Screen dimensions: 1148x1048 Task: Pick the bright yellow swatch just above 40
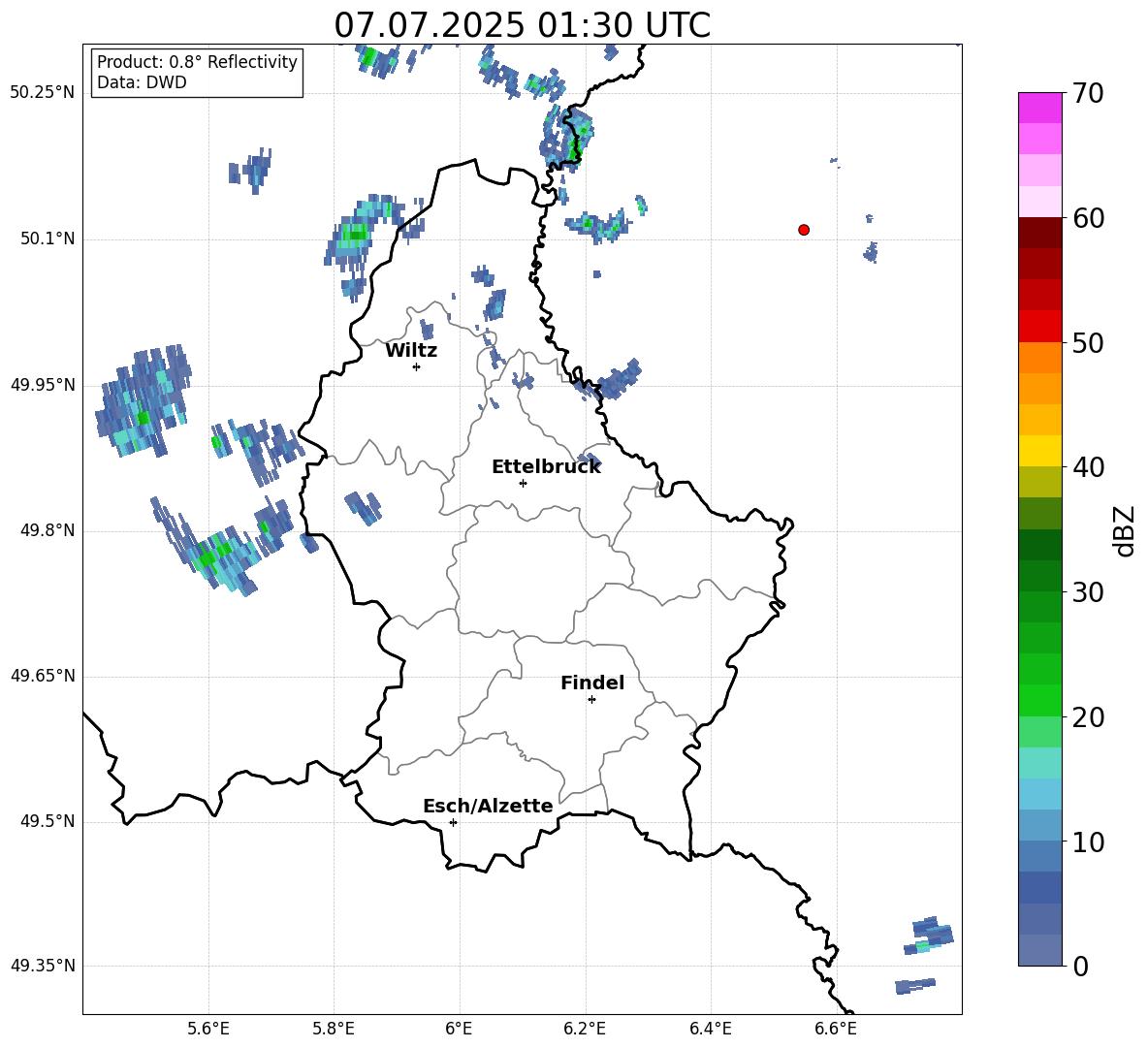(x=1039, y=451)
